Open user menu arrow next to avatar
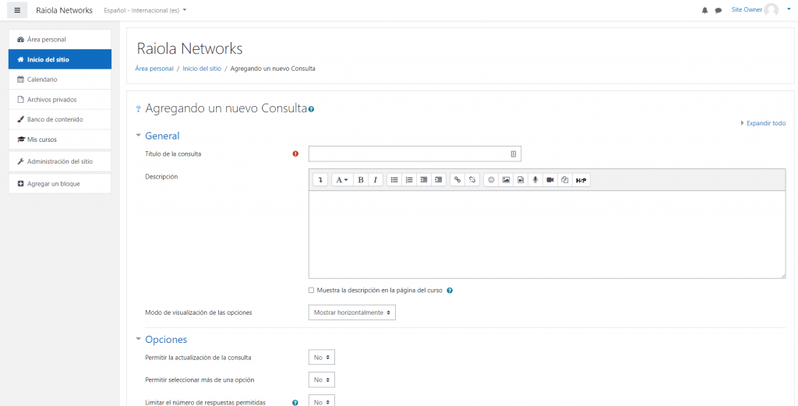 (x=789, y=9)
